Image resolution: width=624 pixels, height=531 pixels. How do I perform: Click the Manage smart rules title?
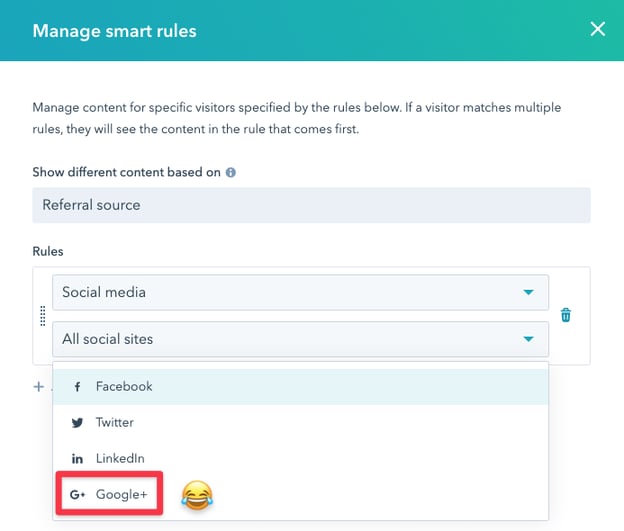click(x=114, y=31)
